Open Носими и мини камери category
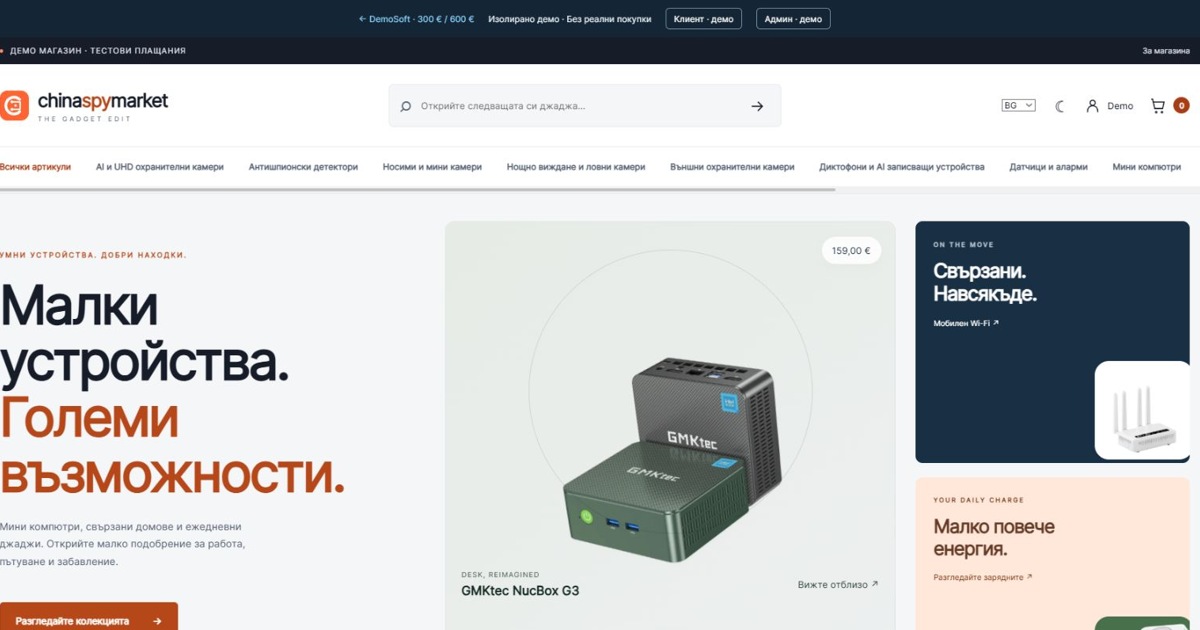 coord(432,167)
